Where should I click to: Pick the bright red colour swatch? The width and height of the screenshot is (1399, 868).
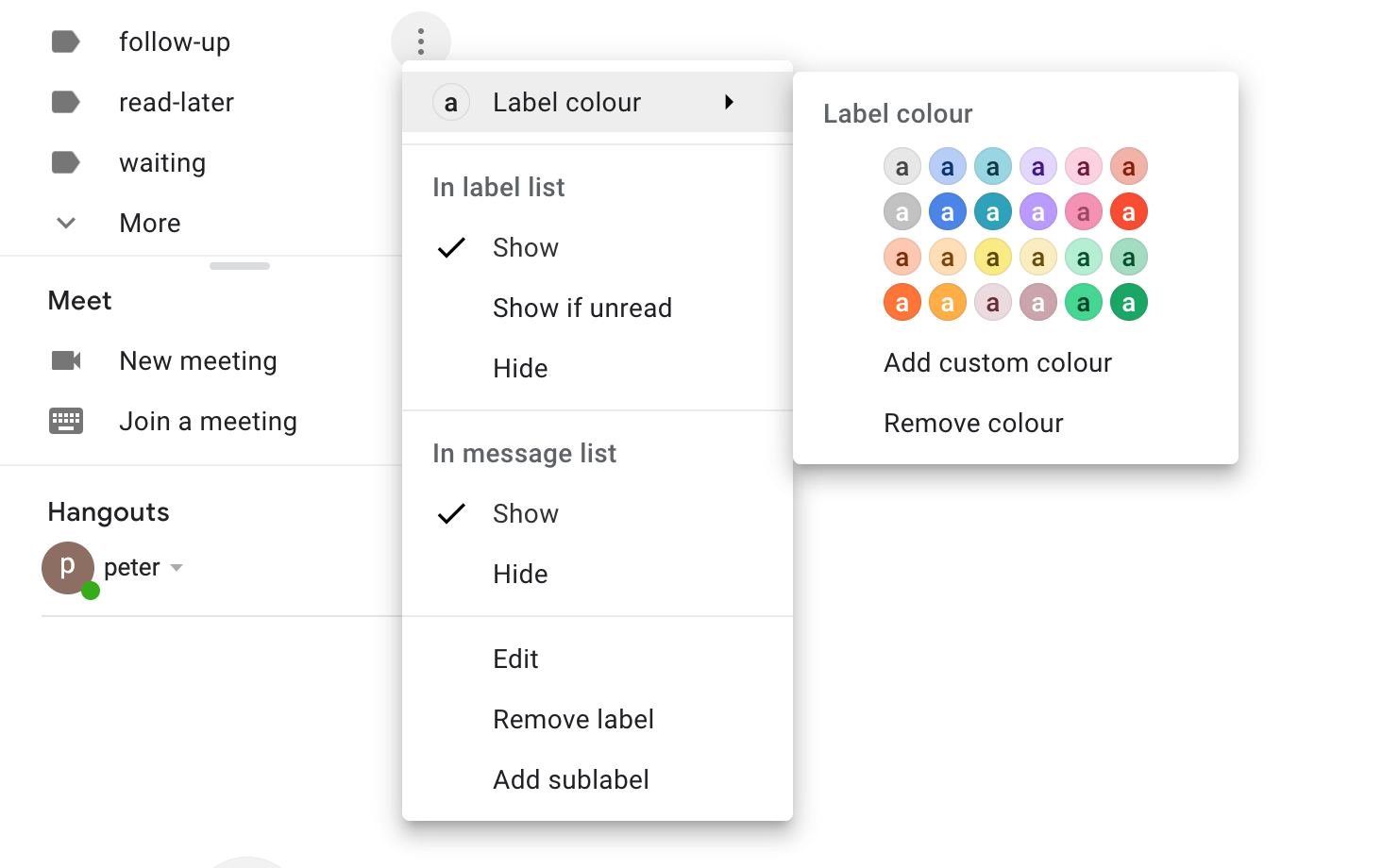point(1129,212)
